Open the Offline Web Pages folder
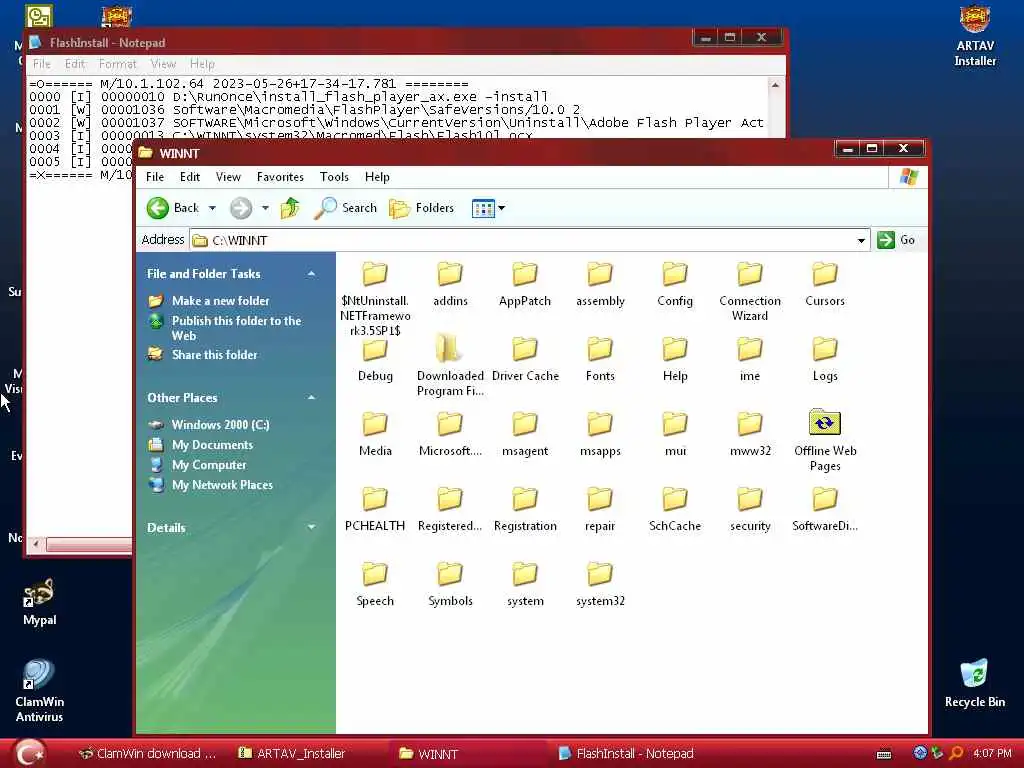Viewport: 1024px width, 768px height. (825, 440)
